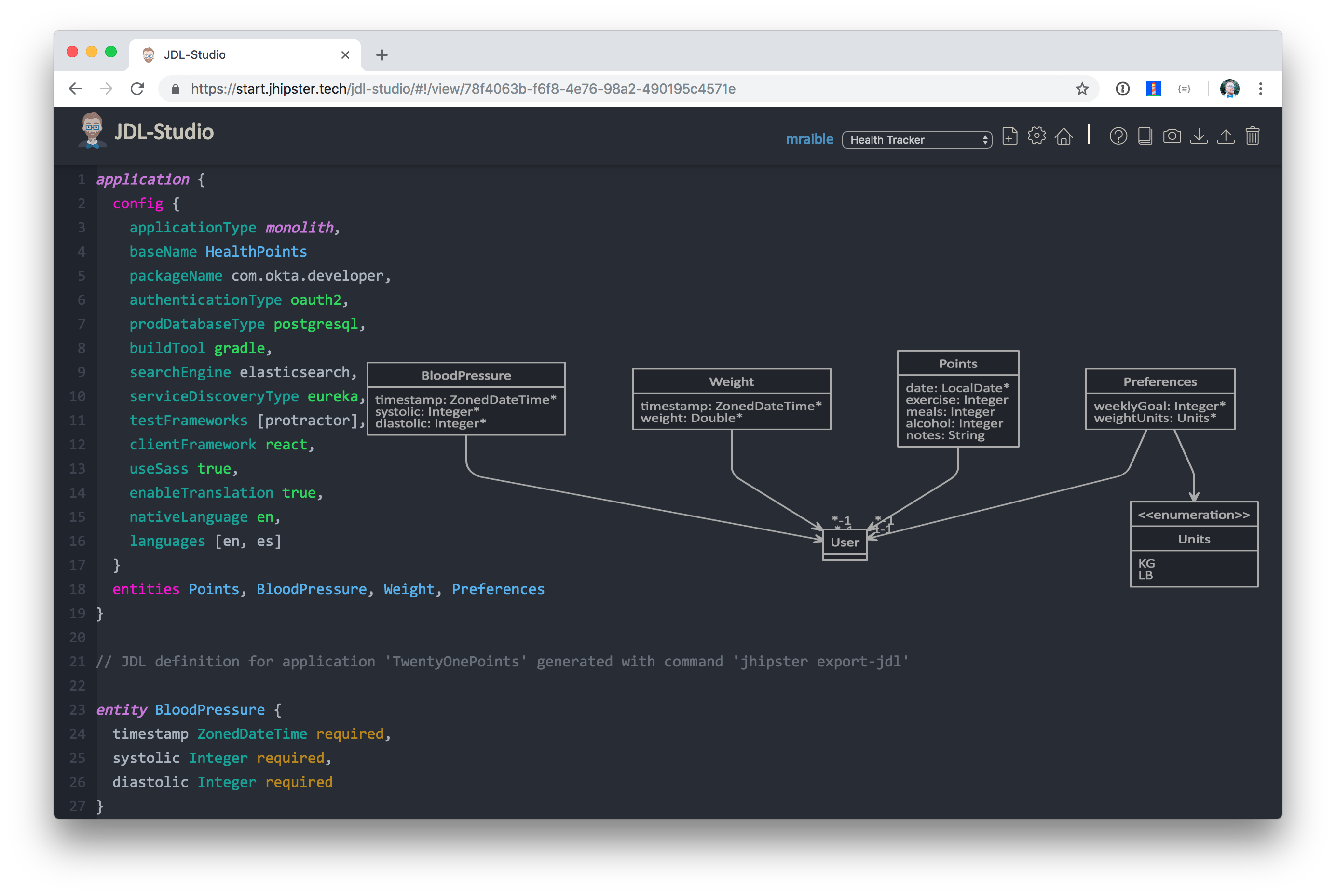Click the BloodPressure entity box in diagram
The height and width of the screenshot is (896, 1336).
pos(466,398)
